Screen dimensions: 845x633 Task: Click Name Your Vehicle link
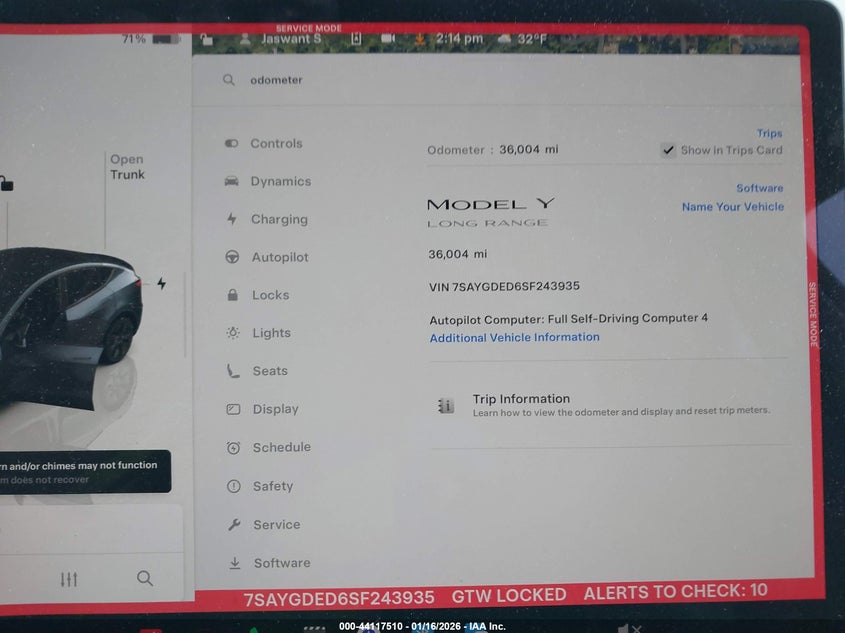(732, 207)
